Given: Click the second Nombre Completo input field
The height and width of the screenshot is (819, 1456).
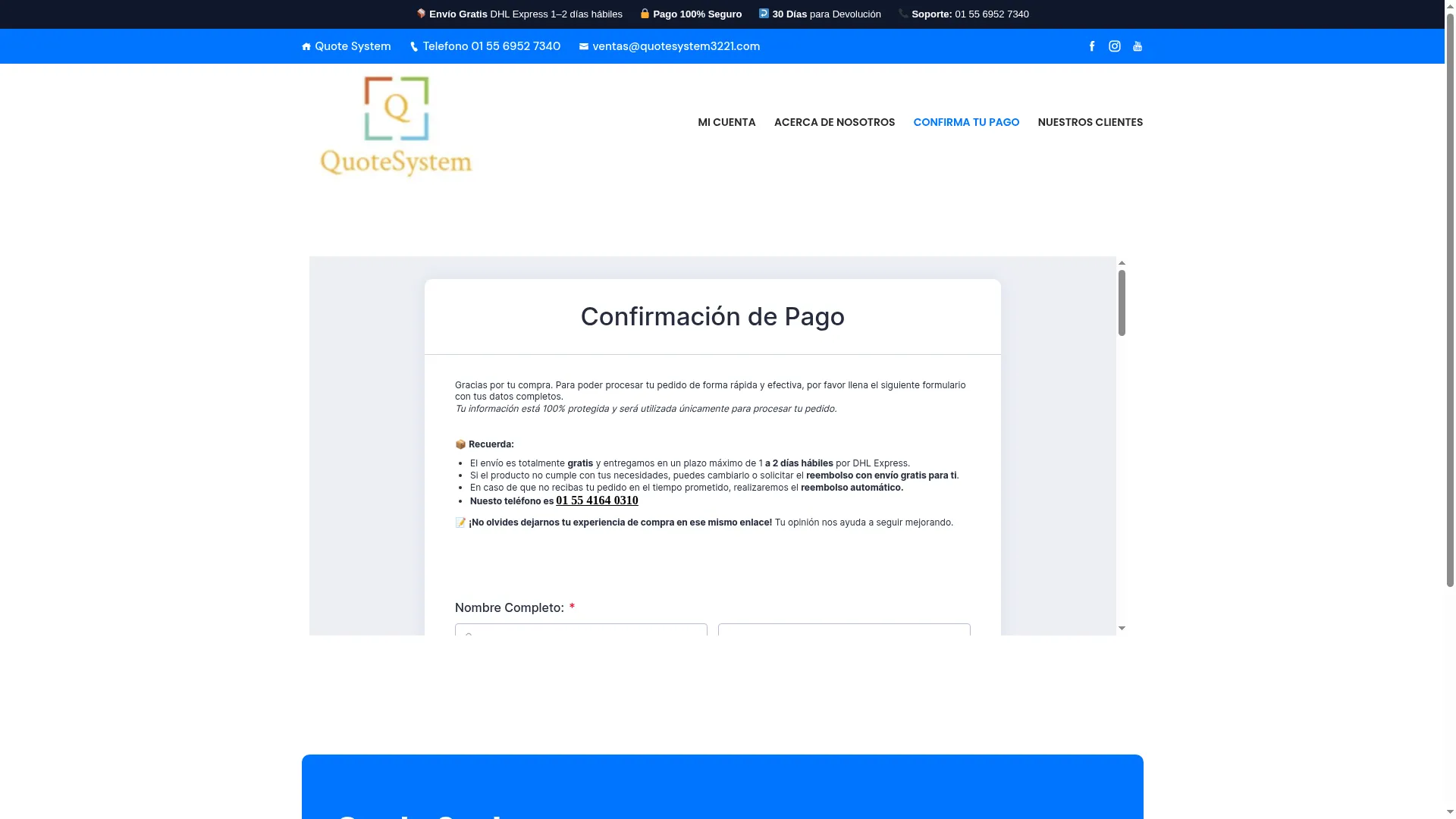Looking at the screenshot, I should pos(844,630).
